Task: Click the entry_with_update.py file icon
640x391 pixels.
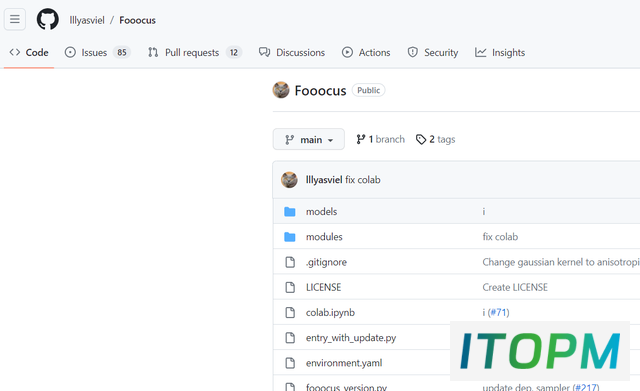Action: (x=290, y=338)
